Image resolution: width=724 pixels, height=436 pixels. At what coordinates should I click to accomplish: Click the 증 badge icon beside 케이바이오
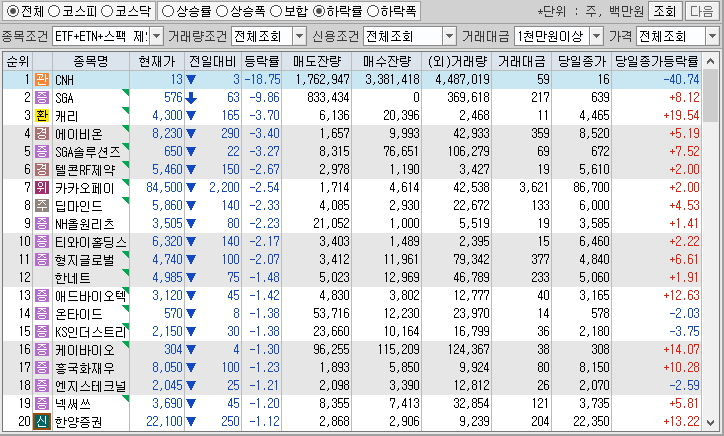(x=42, y=350)
